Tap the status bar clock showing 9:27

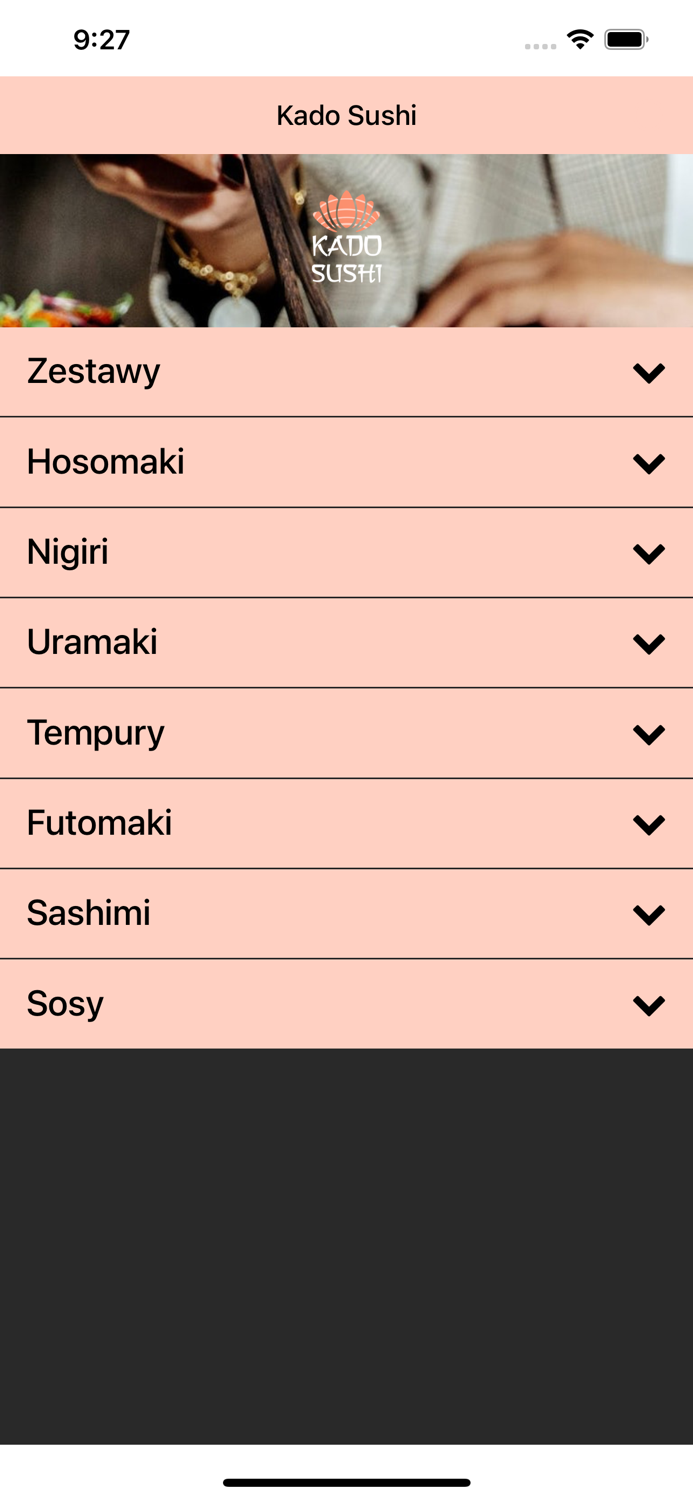point(101,38)
